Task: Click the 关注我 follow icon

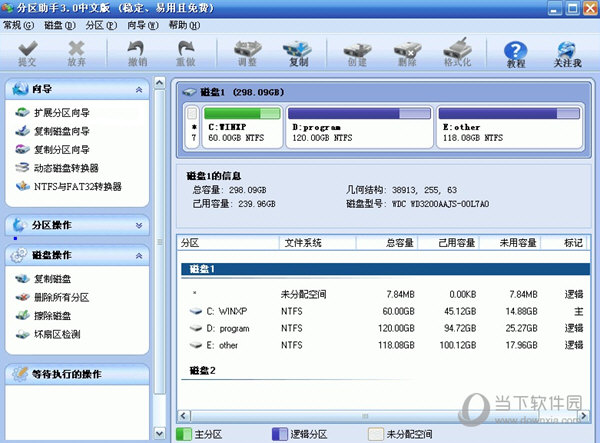Action: (x=567, y=55)
